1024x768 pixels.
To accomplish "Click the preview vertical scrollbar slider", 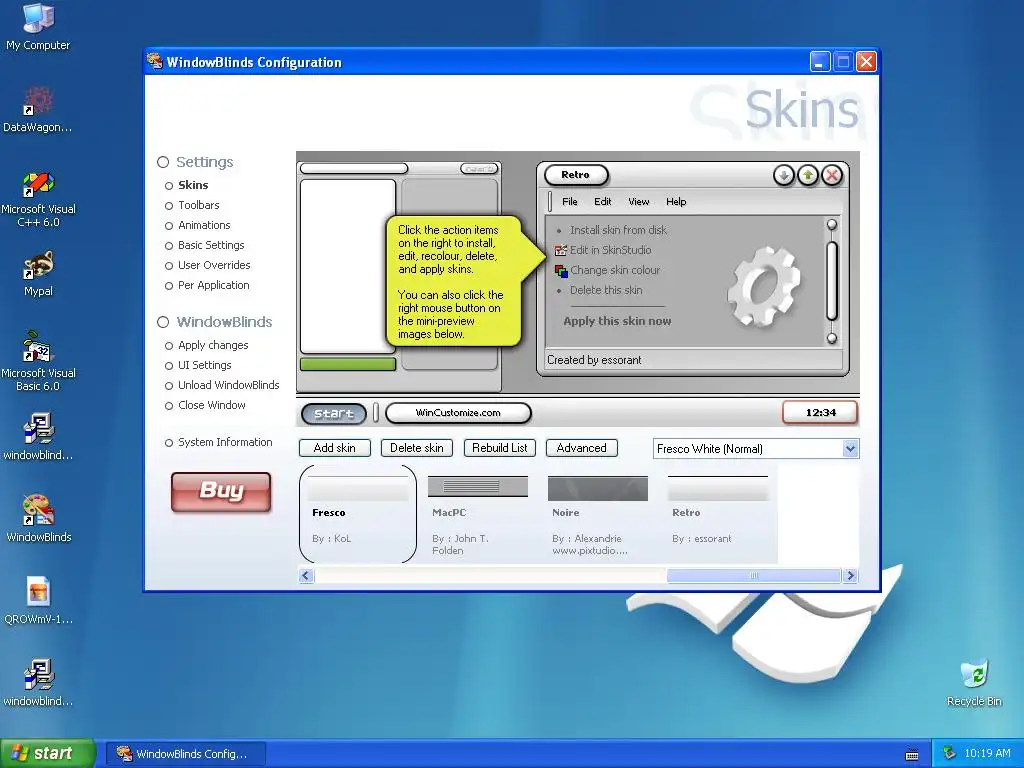I will click(831, 281).
